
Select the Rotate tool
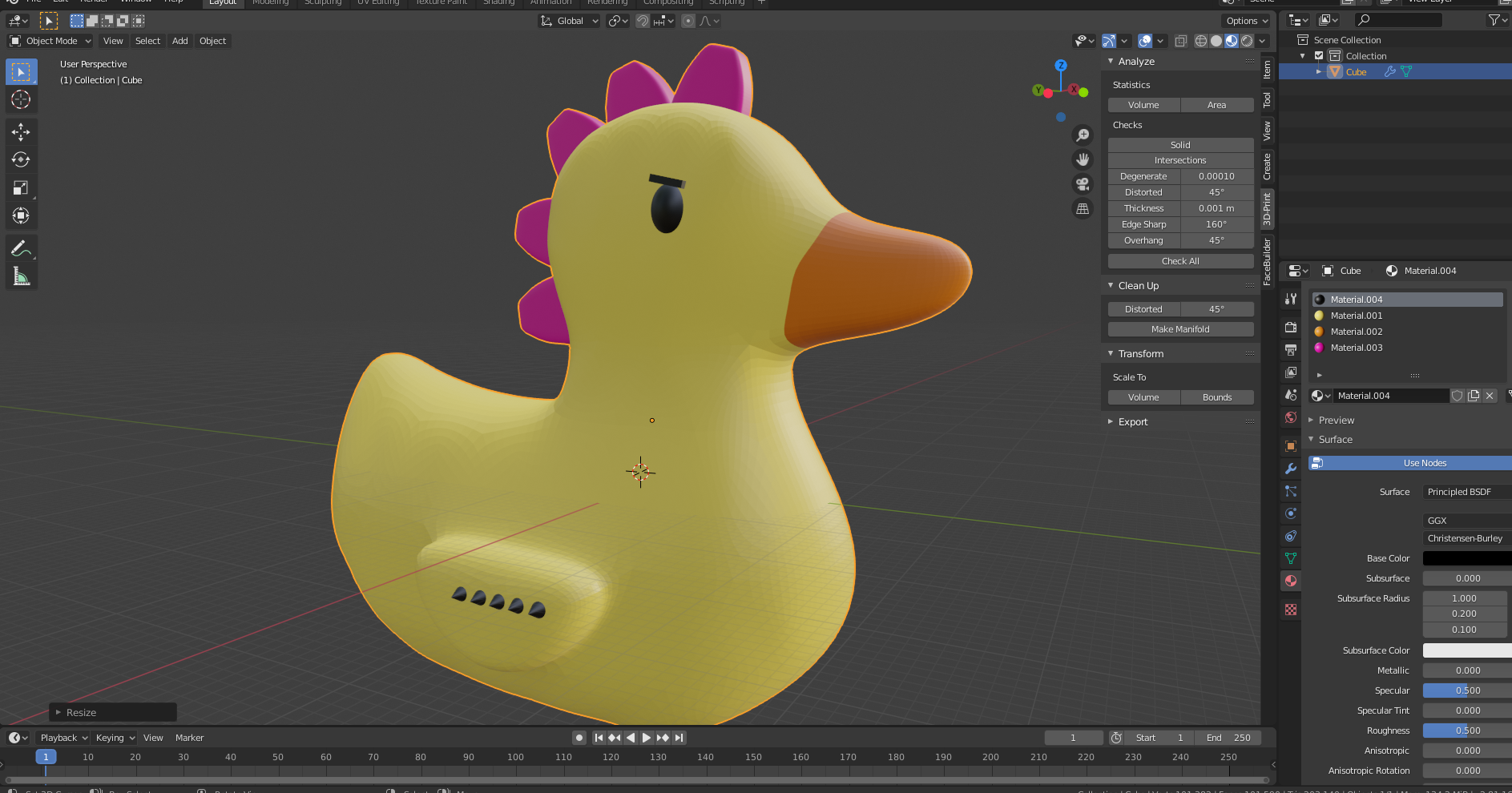(21, 159)
